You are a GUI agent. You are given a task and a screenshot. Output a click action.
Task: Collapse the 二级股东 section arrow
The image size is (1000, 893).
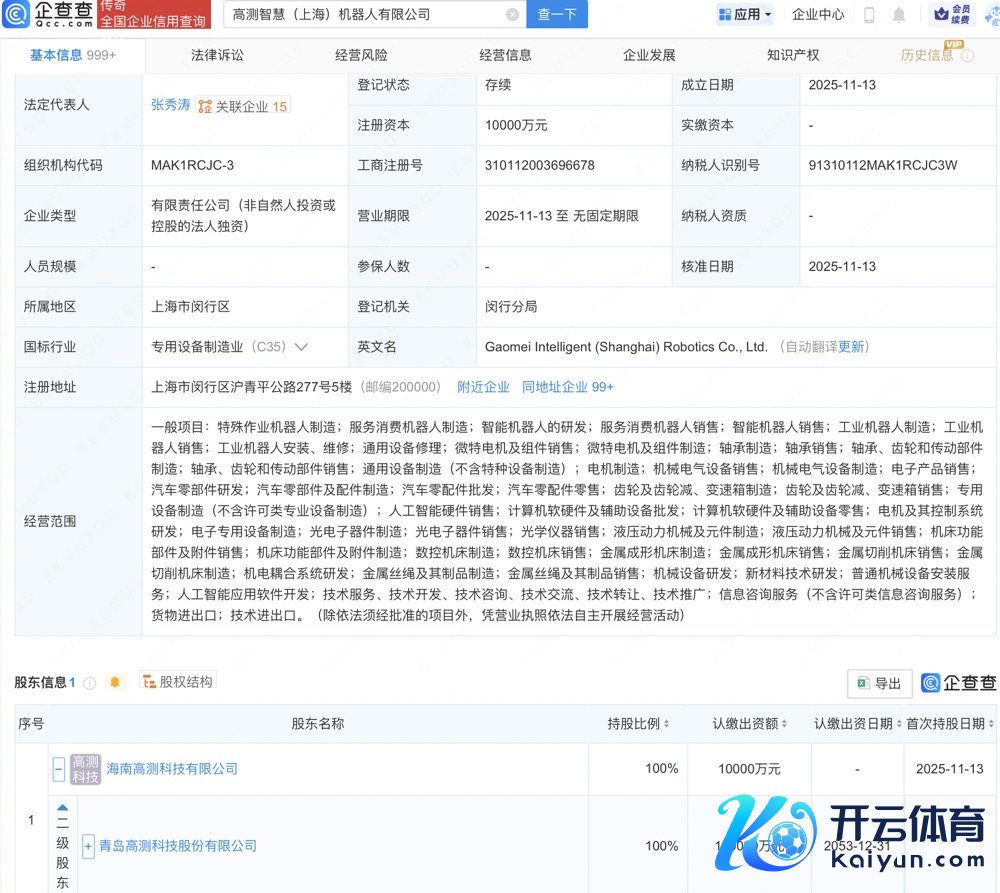click(62, 807)
